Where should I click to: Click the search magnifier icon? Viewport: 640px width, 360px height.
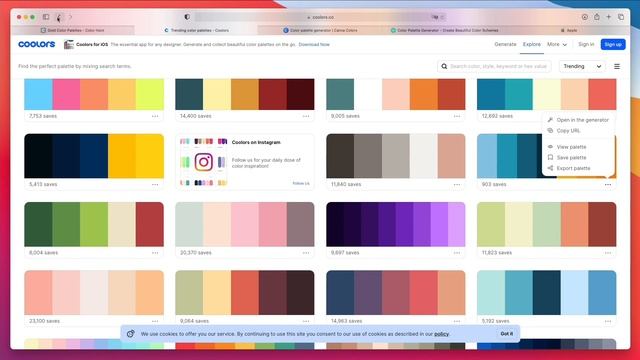(x=444, y=66)
